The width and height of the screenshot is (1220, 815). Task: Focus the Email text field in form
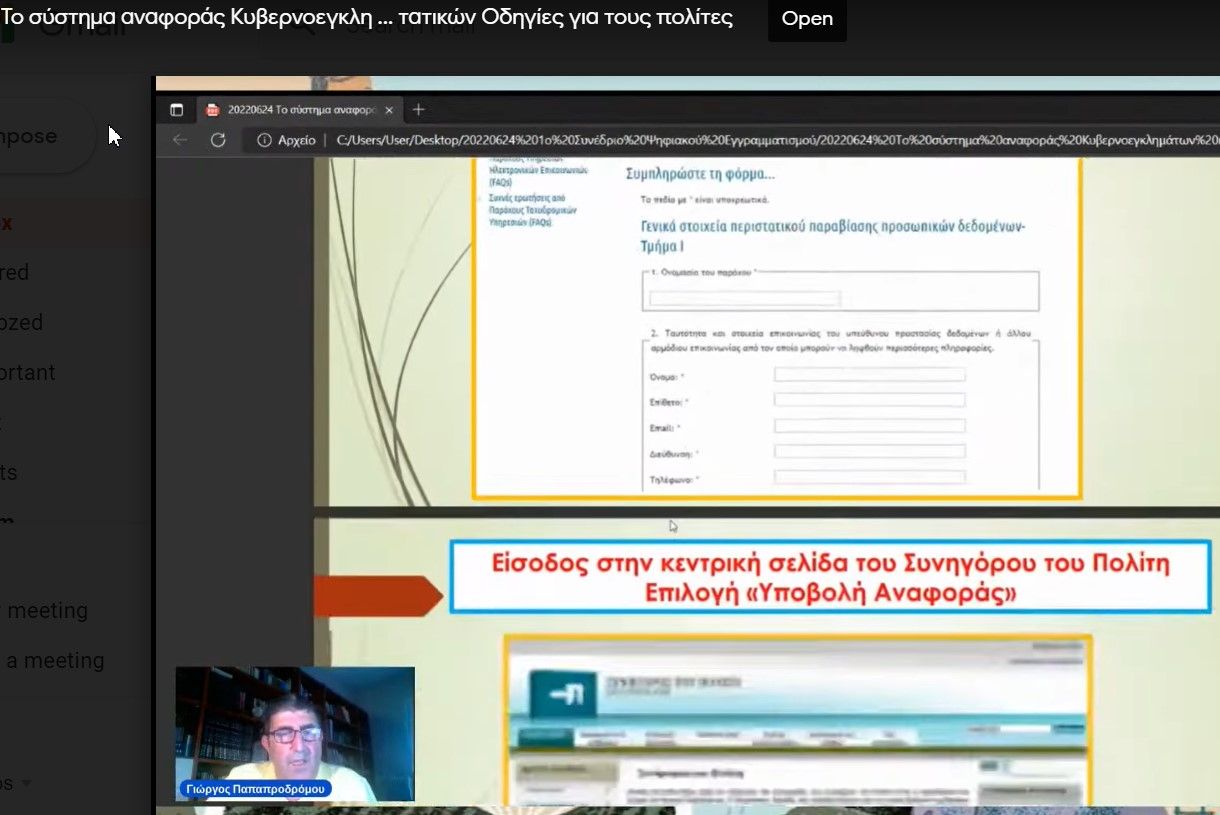(869, 426)
